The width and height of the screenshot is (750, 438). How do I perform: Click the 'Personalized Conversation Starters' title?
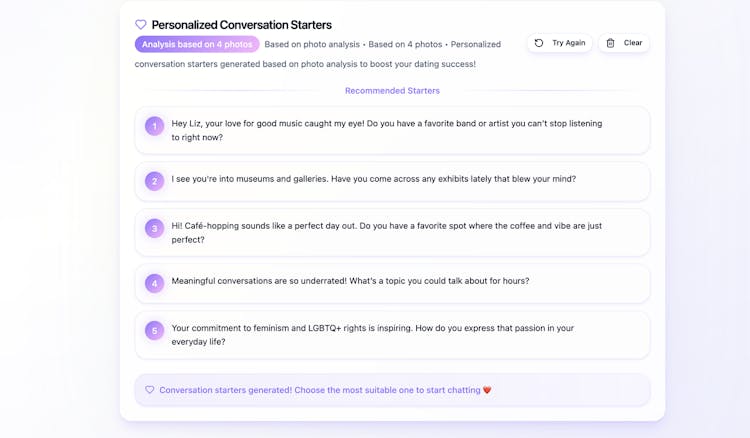pyautogui.click(x=241, y=25)
